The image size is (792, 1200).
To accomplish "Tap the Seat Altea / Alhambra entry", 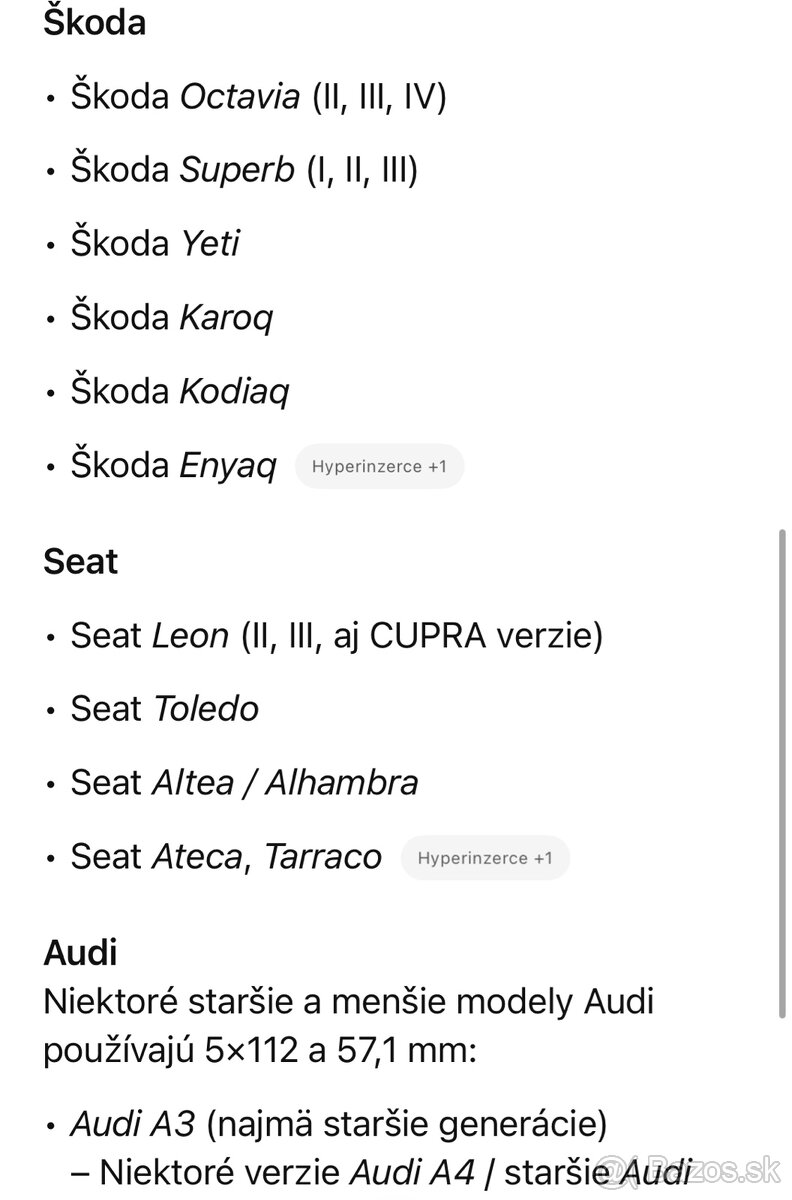I will coord(244,782).
